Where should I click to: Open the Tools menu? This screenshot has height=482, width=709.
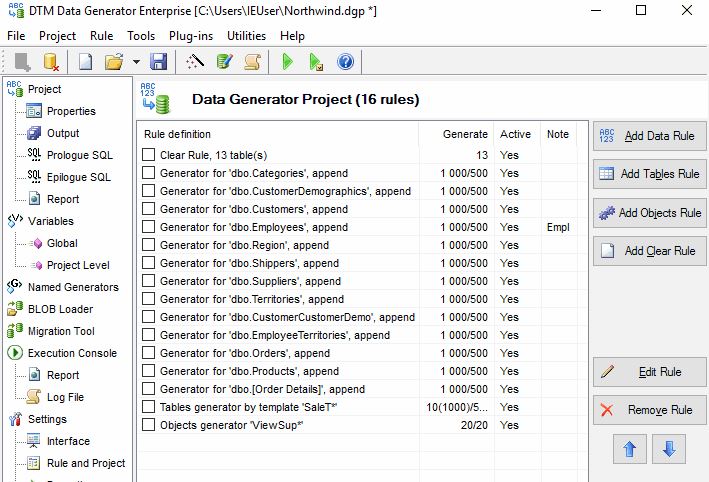[x=141, y=36]
